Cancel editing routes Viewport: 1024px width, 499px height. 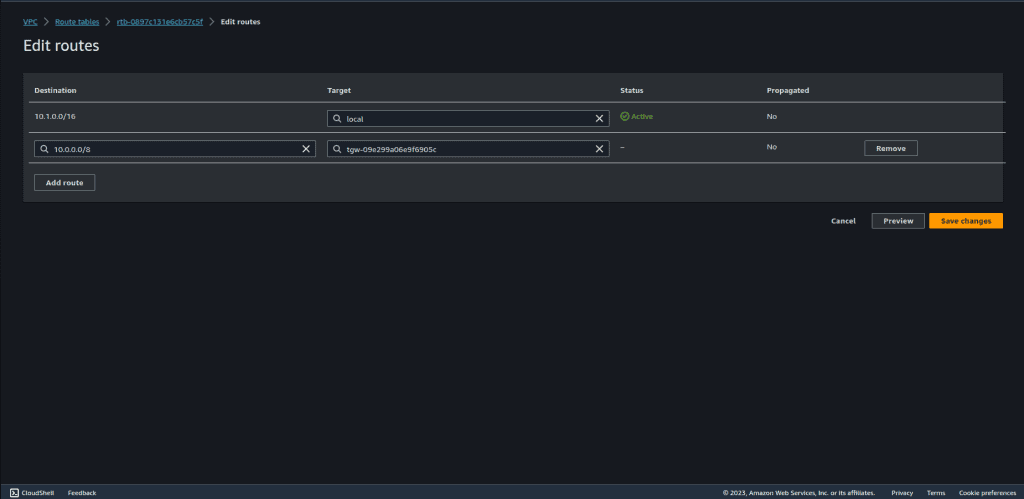pyautogui.click(x=843, y=221)
